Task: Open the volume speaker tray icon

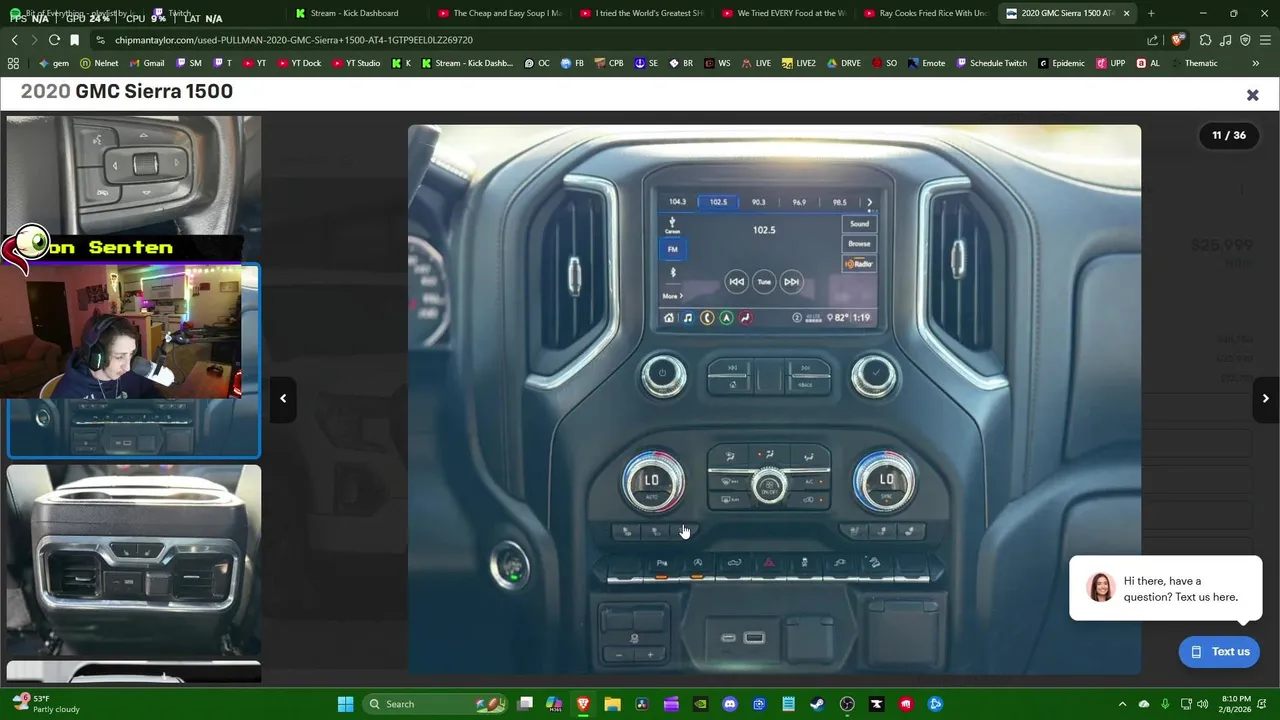Action: (1202, 704)
